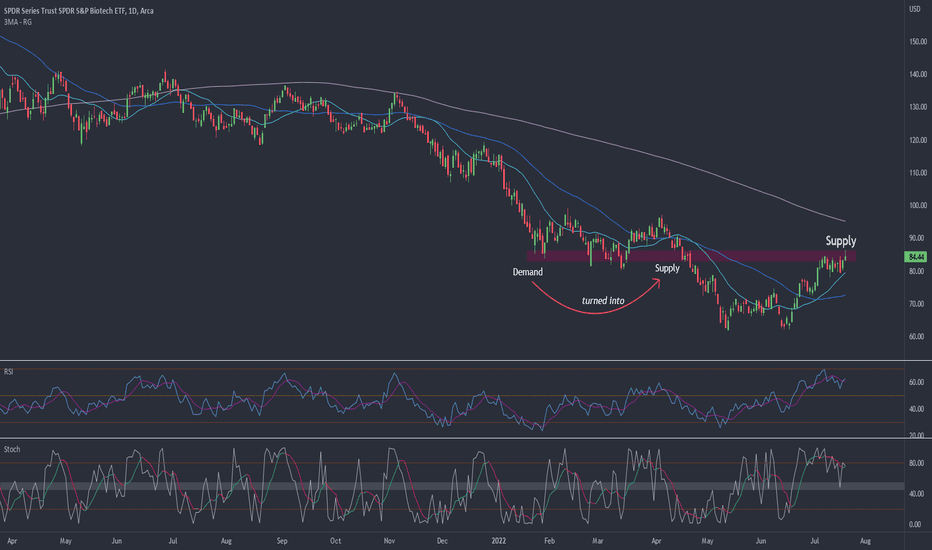The image size is (932, 550).
Task: Click the 100.00 price axis label
Action: click(x=918, y=205)
